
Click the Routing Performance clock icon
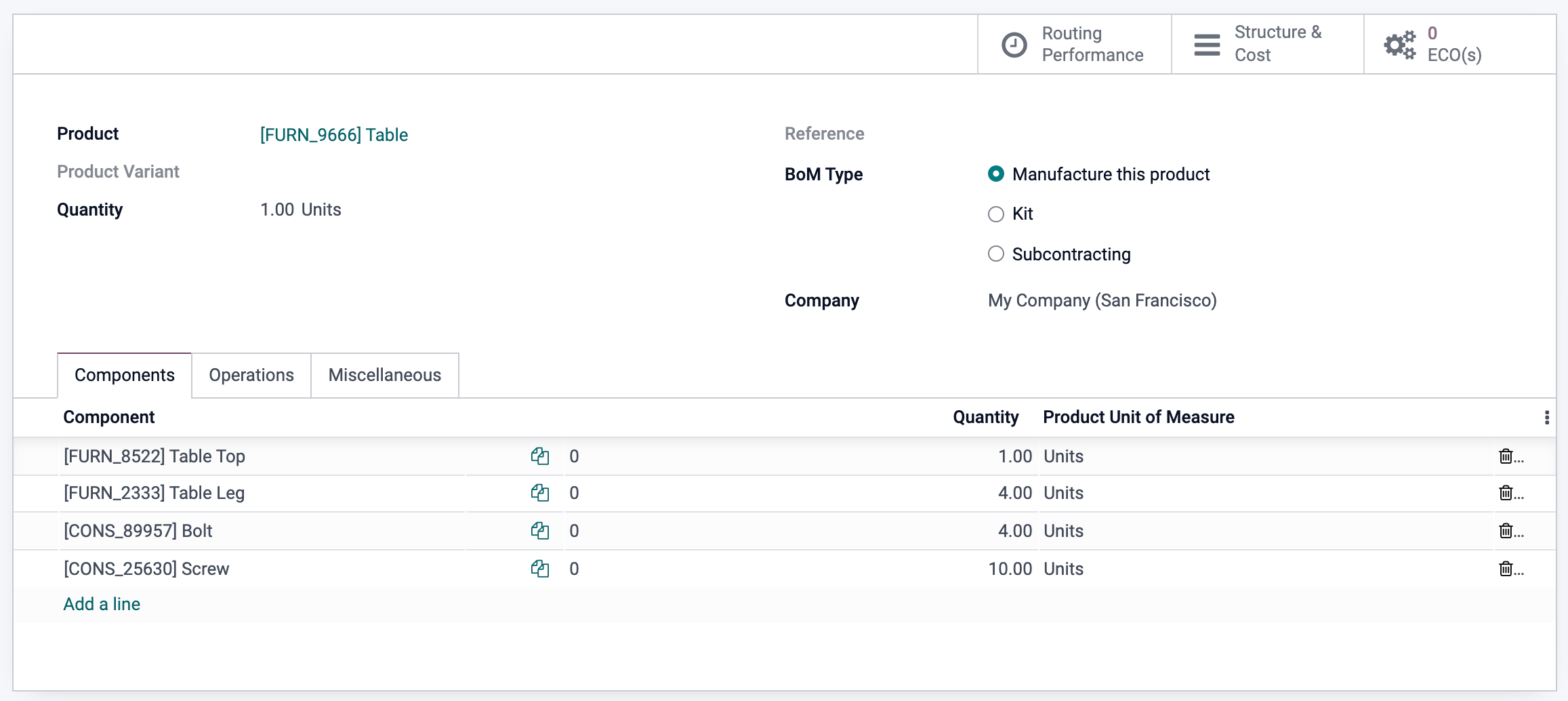pos(1014,45)
